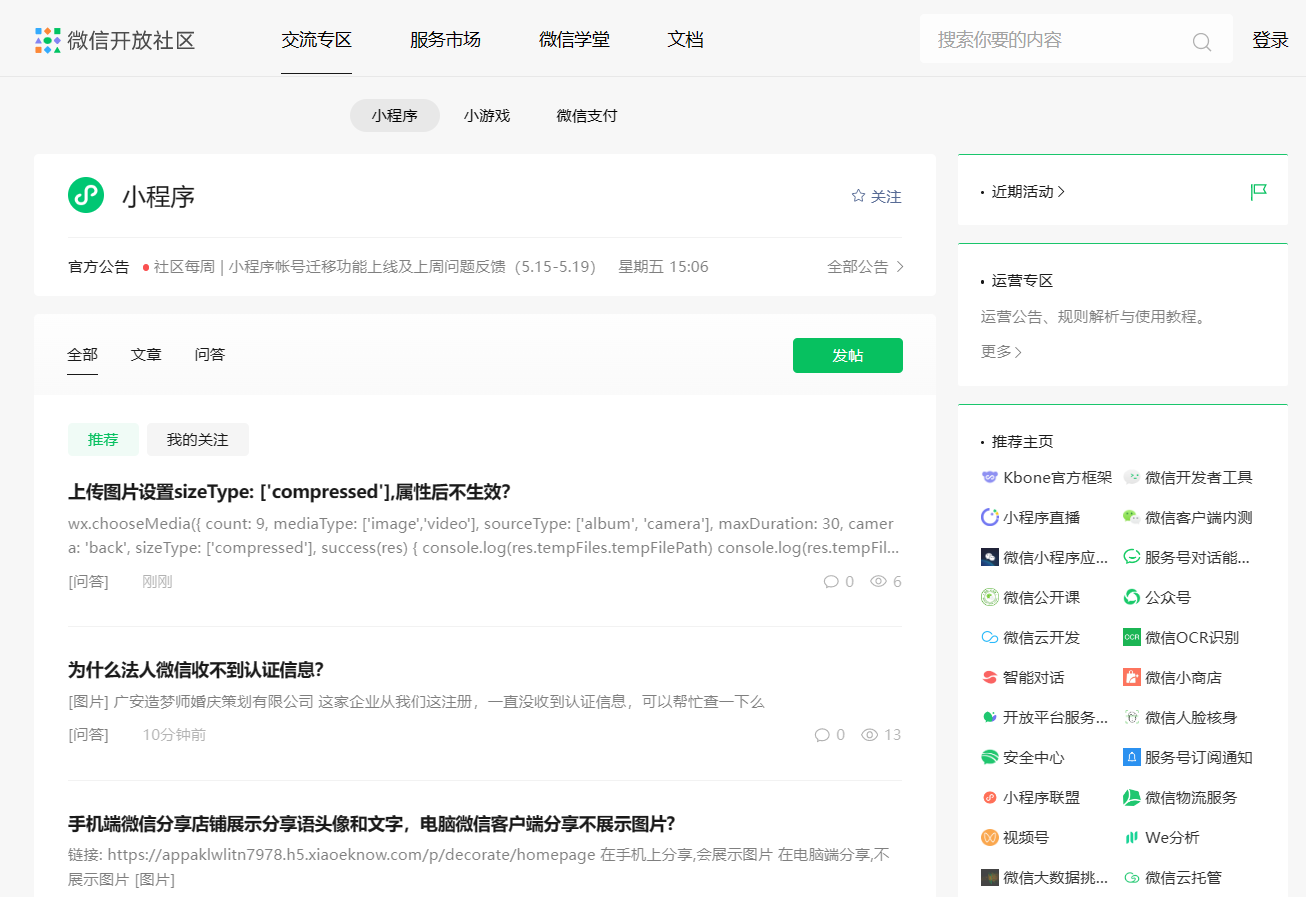Click the 登录 link
Screen dimensions: 1306x897
[x=1270, y=40]
